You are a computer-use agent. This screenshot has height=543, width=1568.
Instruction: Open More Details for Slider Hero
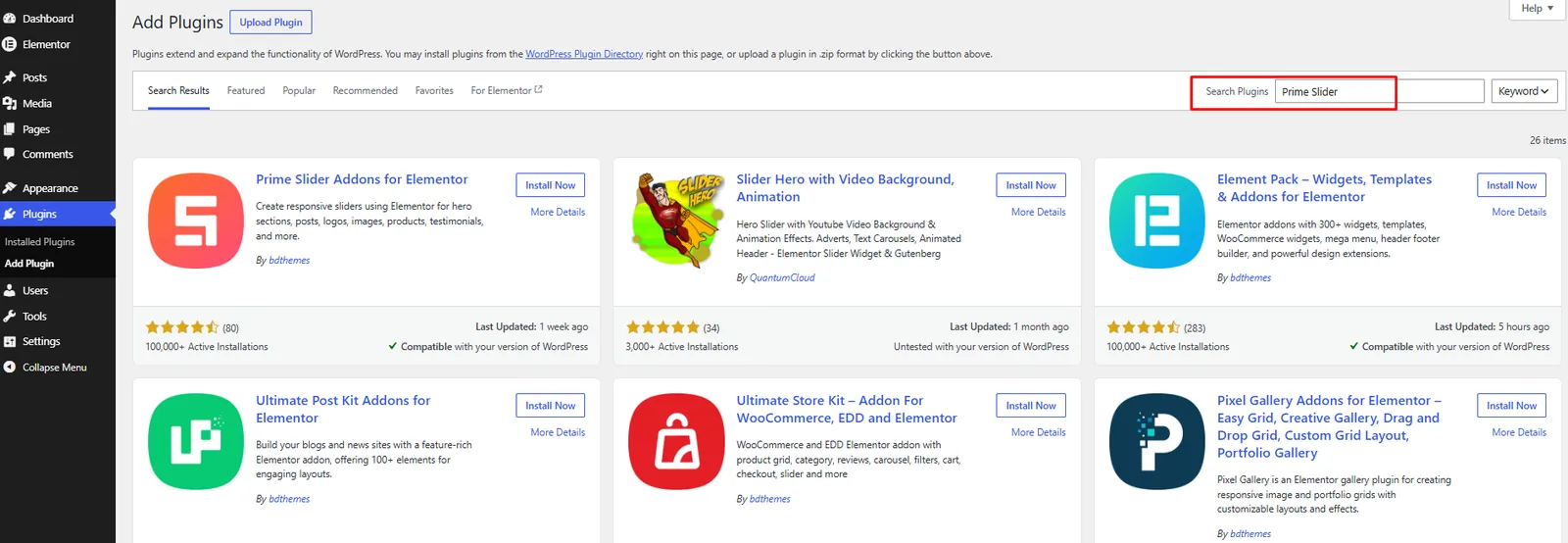coord(1039,212)
